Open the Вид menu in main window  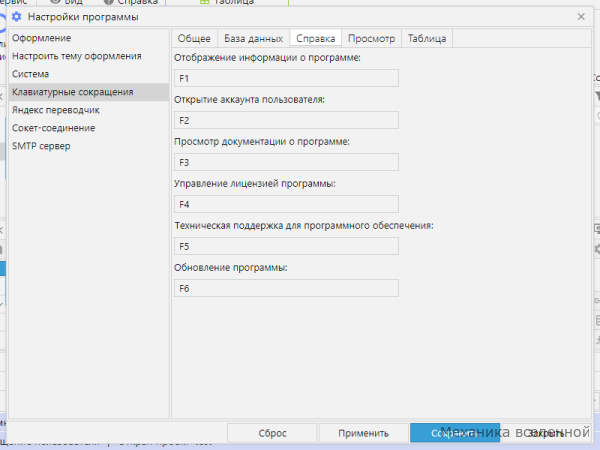pos(67,2)
